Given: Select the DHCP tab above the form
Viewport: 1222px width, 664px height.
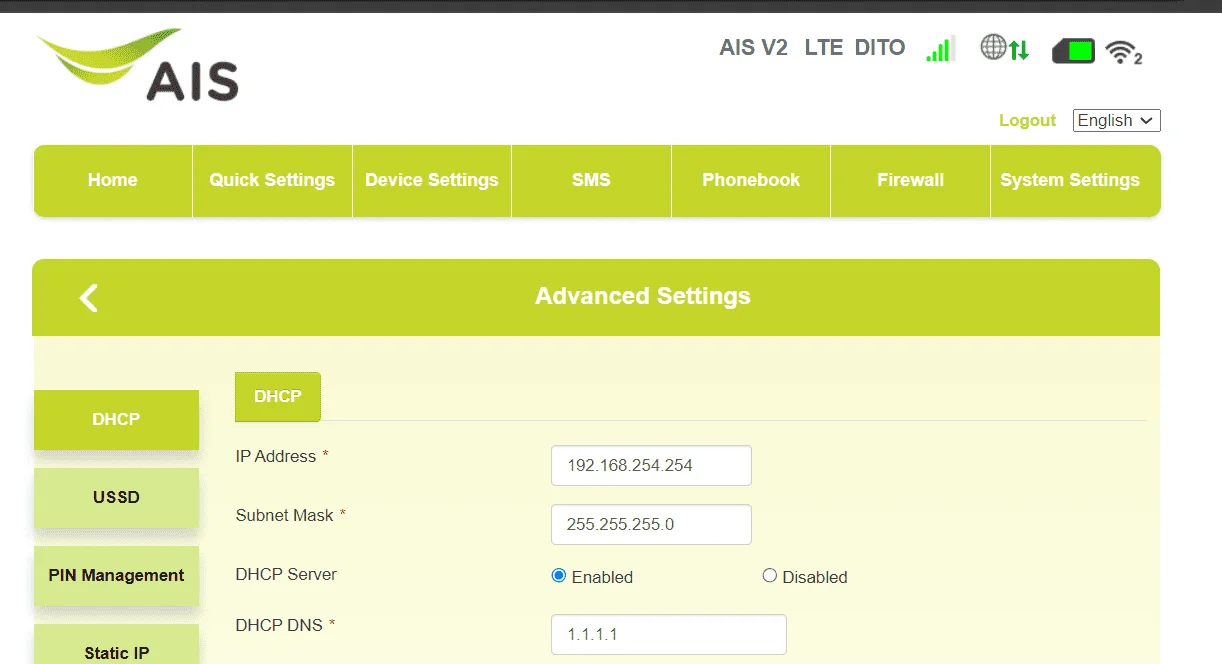Looking at the screenshot, I should [x=278, y=397].
